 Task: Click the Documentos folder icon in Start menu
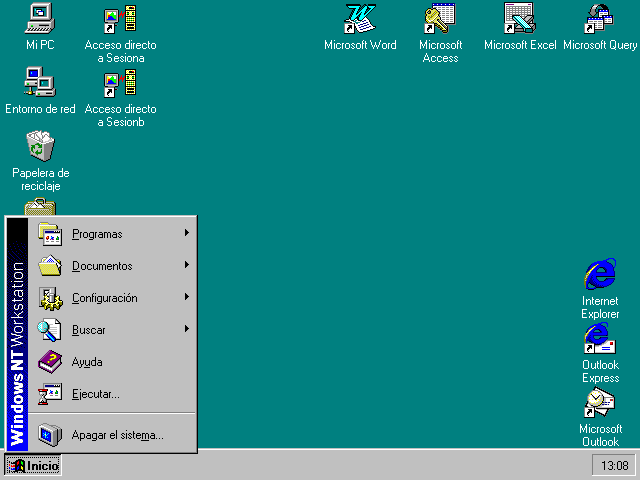tap(50, 266)
